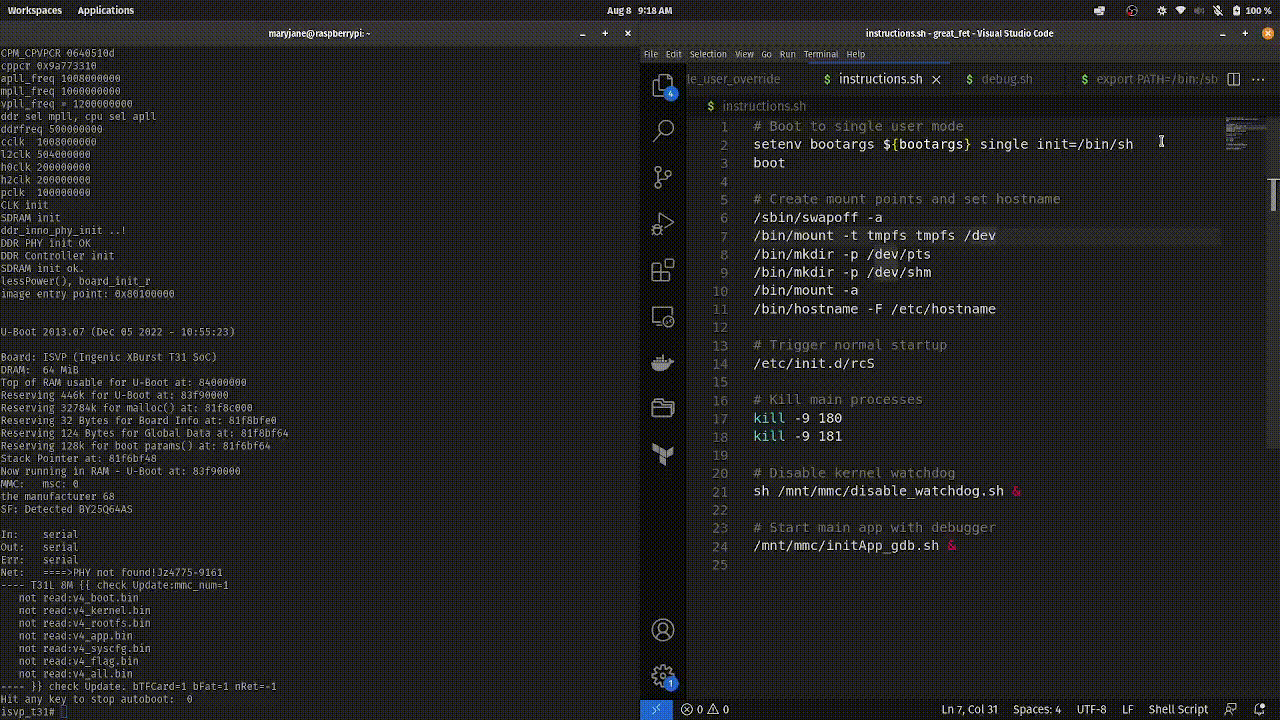This screenshot has height=720, width=1280.
Task: Open the Spaces: 4 indentation selector
Action: (x=1037, y=709)
